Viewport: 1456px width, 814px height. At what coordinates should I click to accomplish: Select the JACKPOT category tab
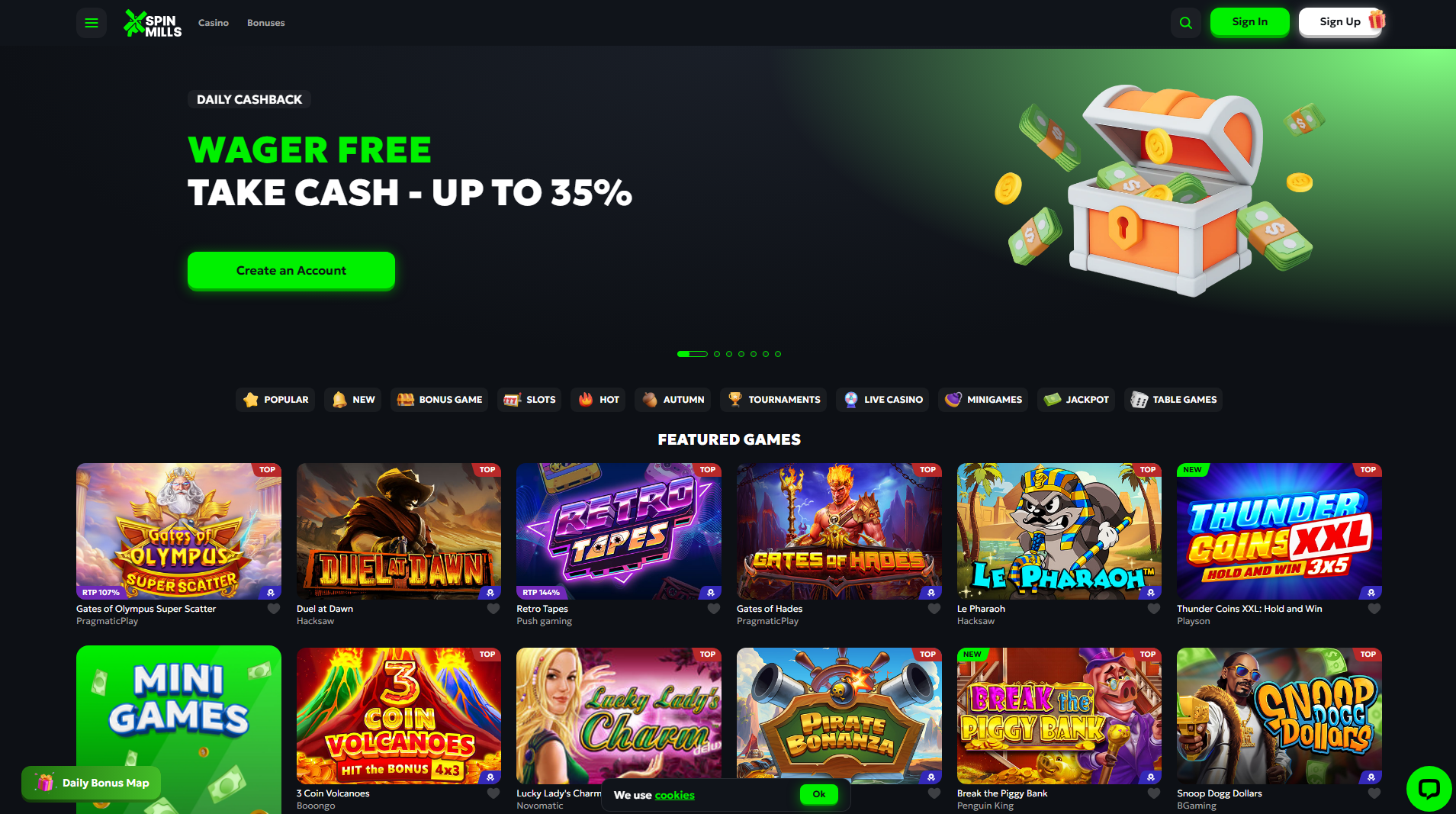click(x=1076, y=400)
